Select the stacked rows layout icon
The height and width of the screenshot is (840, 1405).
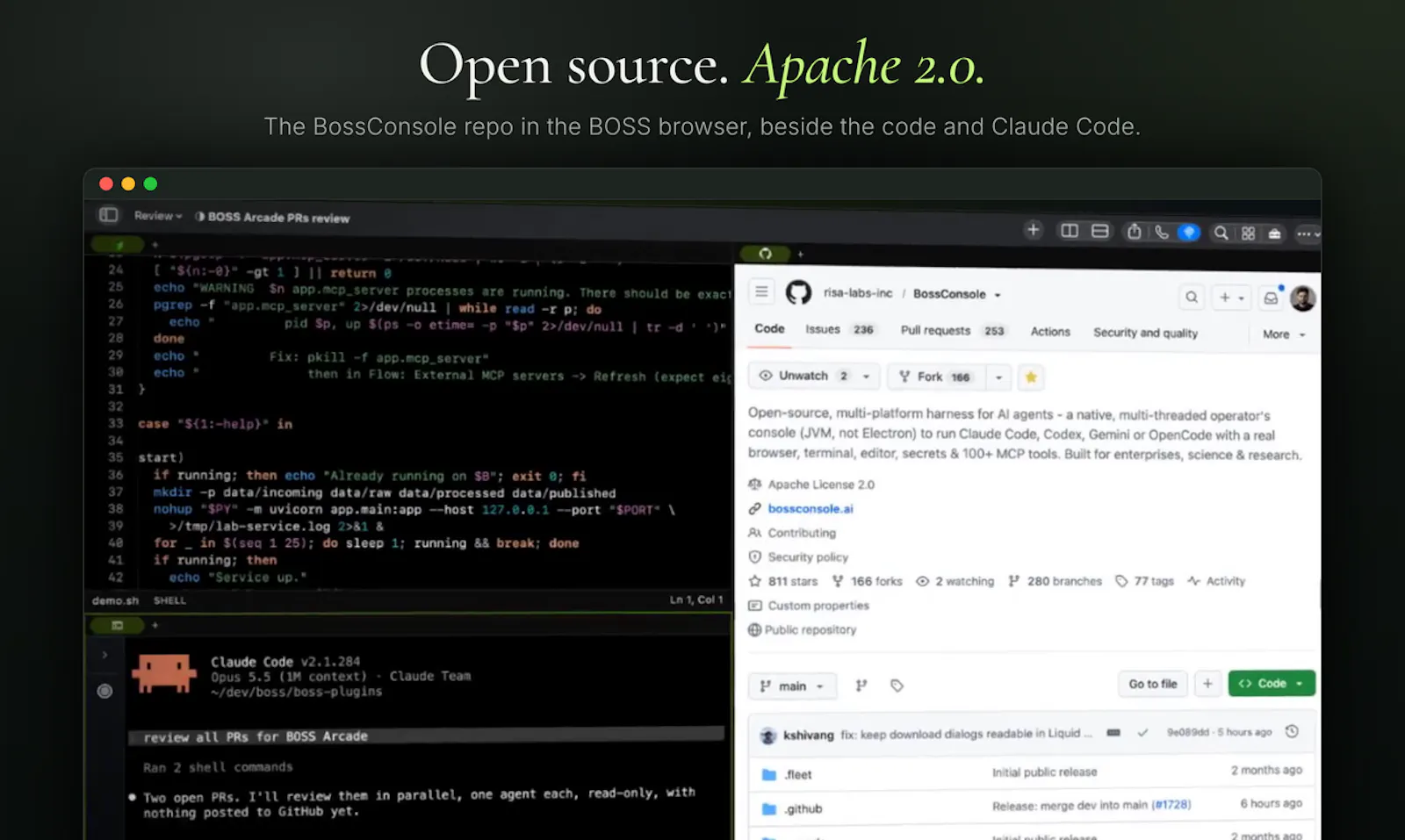[x=1099, y=231]
